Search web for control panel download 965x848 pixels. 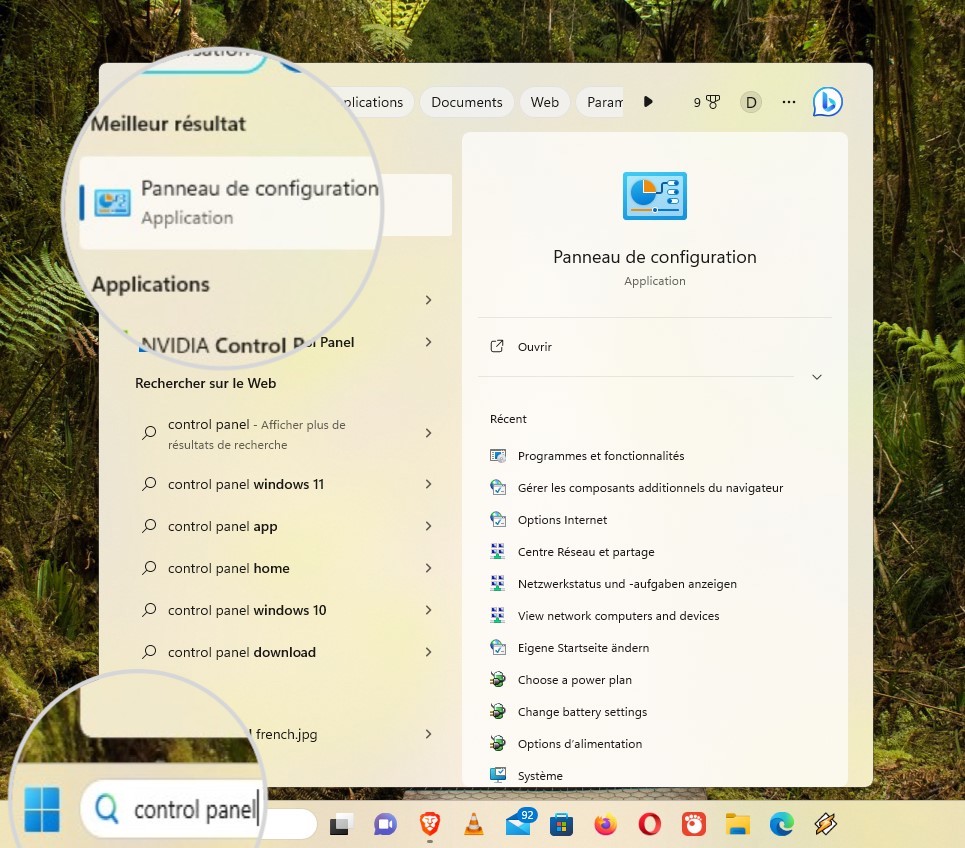click(x=241, y=652)
